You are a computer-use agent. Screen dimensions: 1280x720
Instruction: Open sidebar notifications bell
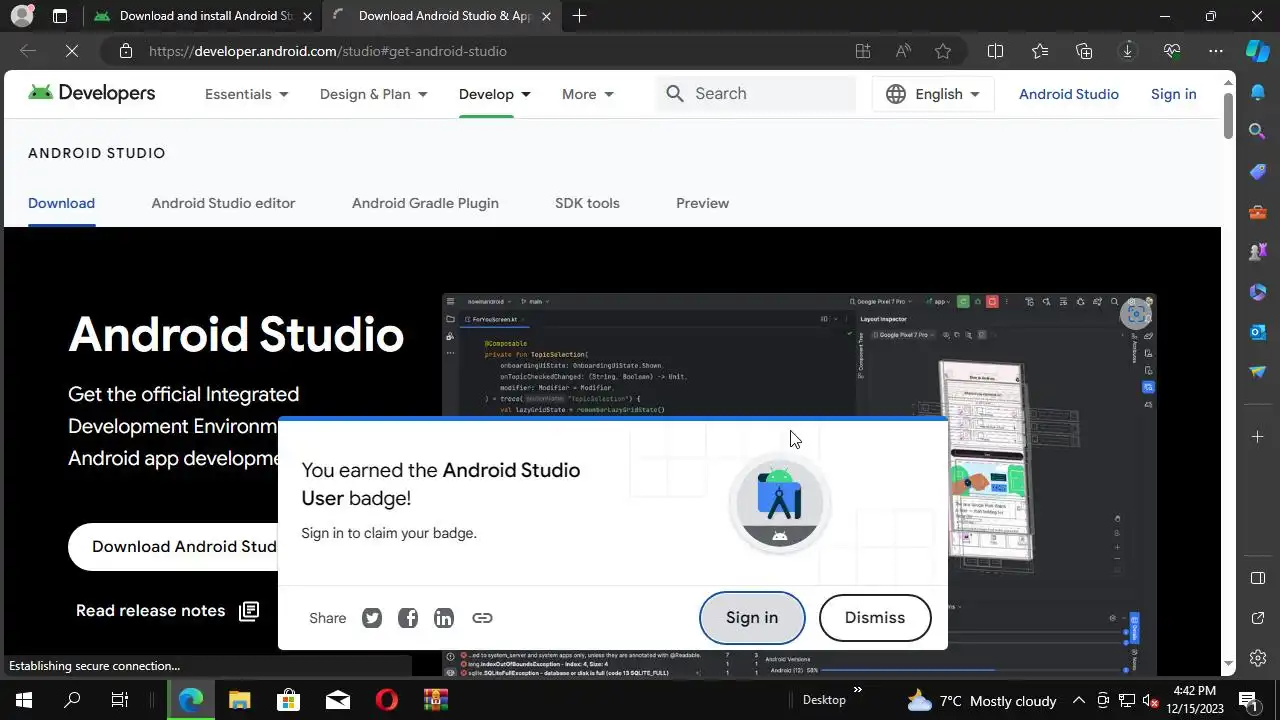coord(1258,91)
